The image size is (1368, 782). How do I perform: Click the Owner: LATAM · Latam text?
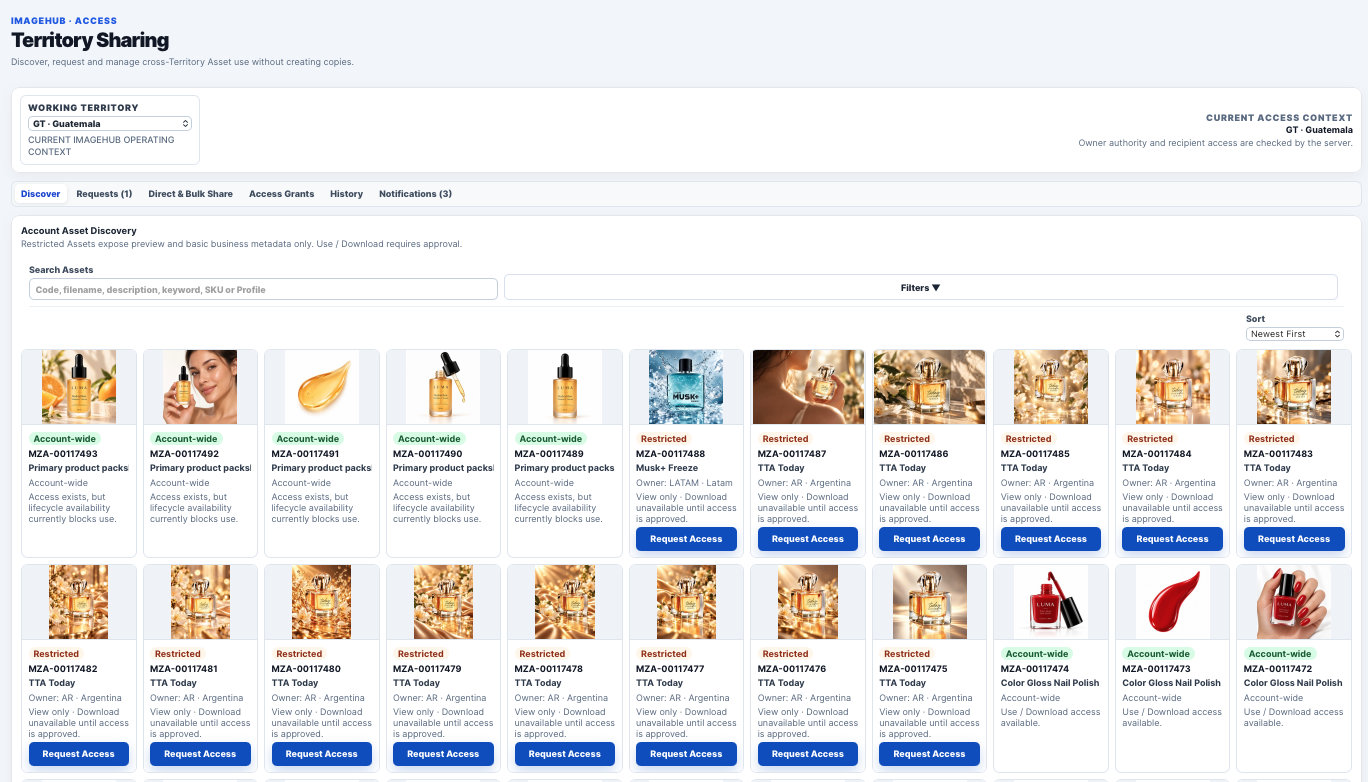click(684, 483)
